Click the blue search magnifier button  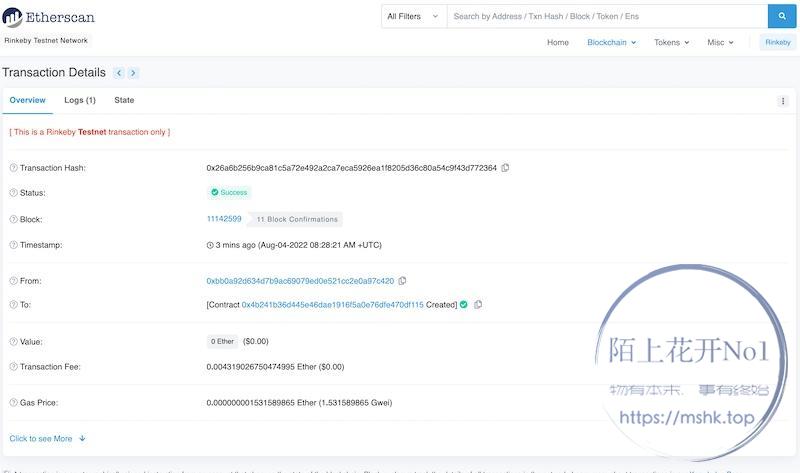point(782,16)
